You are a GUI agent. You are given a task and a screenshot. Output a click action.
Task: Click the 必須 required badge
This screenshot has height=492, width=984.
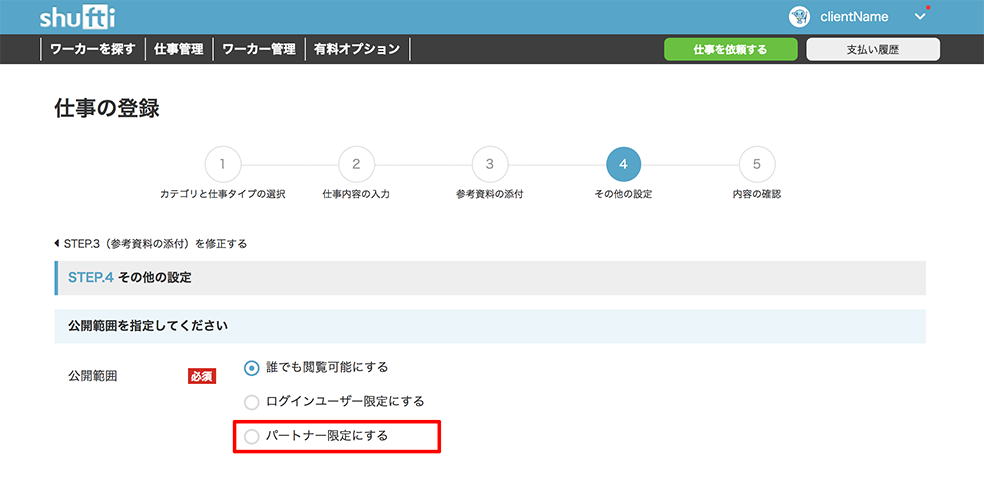(x=202, y=377)
